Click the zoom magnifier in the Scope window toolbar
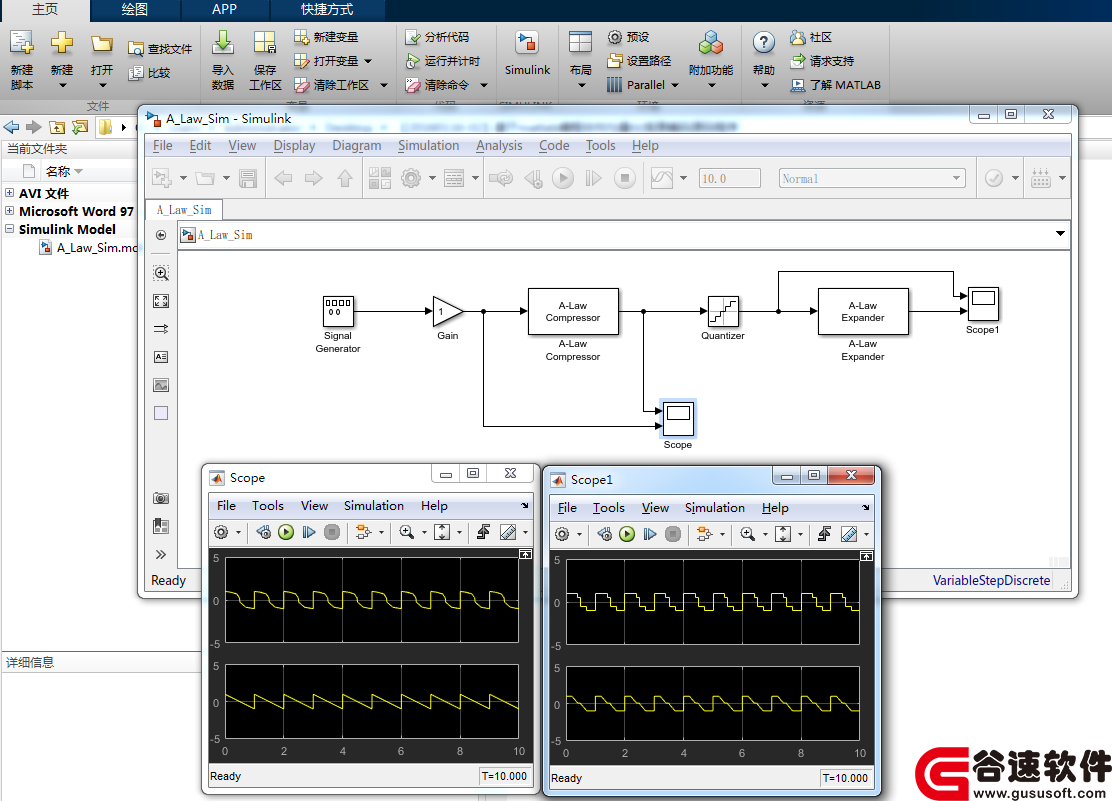This screenshot has width=1112, height=801. point(406,532)
